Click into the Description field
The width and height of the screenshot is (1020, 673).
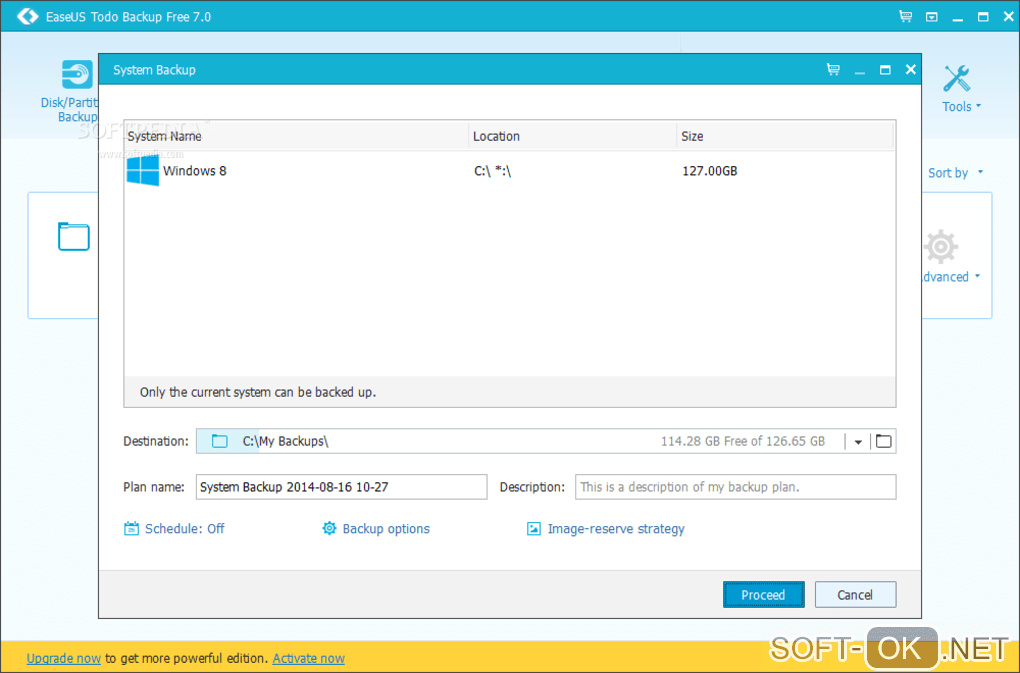pyautogui.click(x=736, y=487)
